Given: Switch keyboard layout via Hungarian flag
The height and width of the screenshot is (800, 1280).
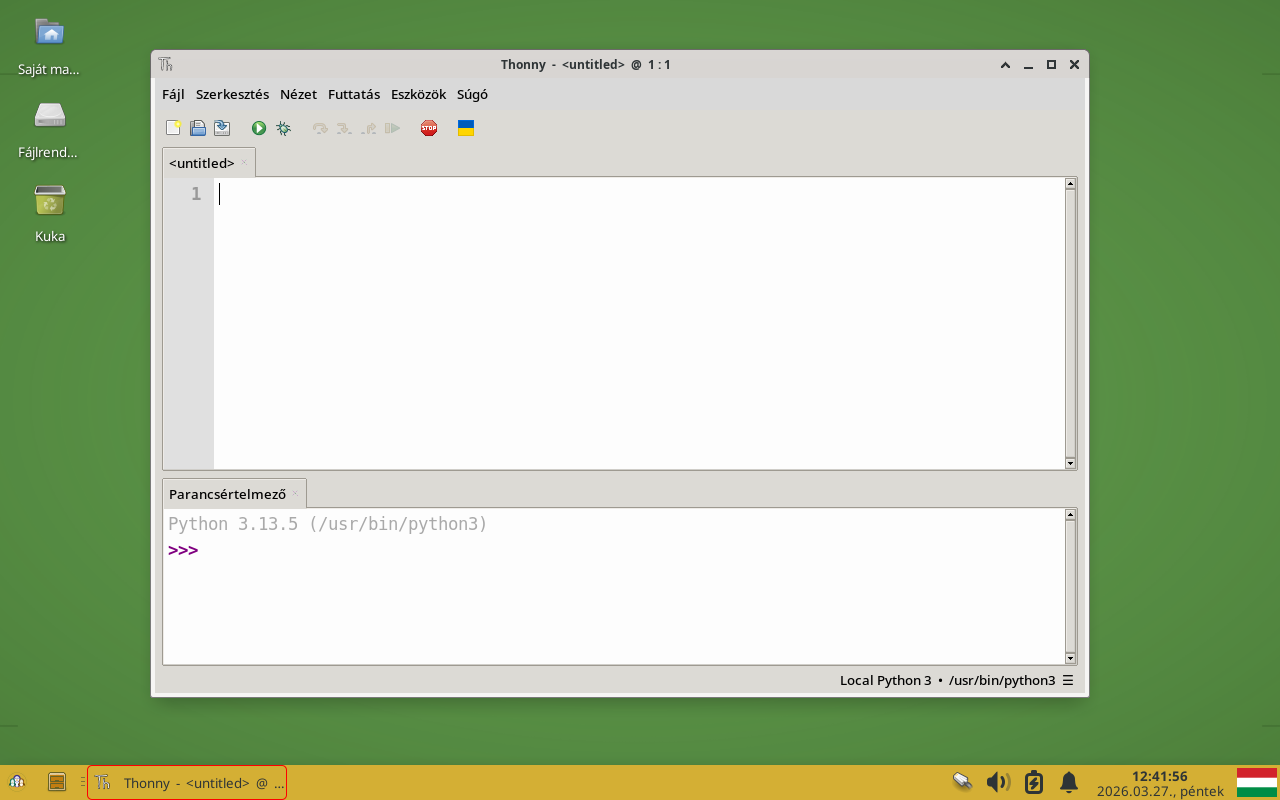Looking at the screenshot, I should pyautogui.click(x=1257, y=782).
